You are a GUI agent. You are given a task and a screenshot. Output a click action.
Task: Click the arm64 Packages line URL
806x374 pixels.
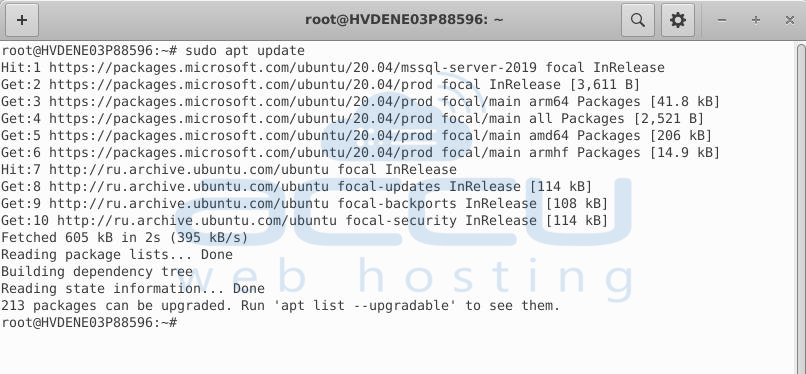point(241,102)
